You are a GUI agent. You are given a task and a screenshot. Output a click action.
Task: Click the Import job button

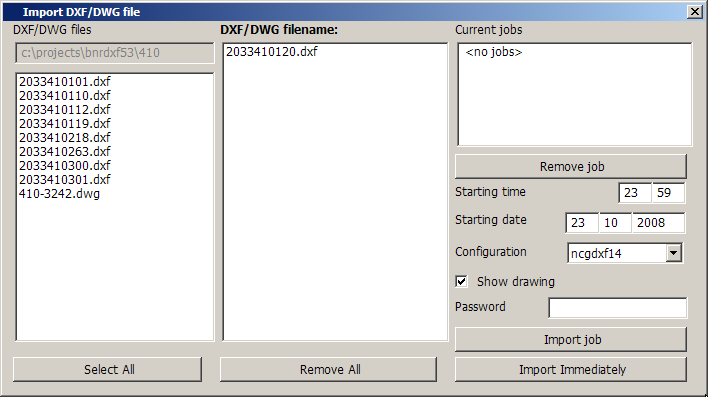click(x=571, y=340)
